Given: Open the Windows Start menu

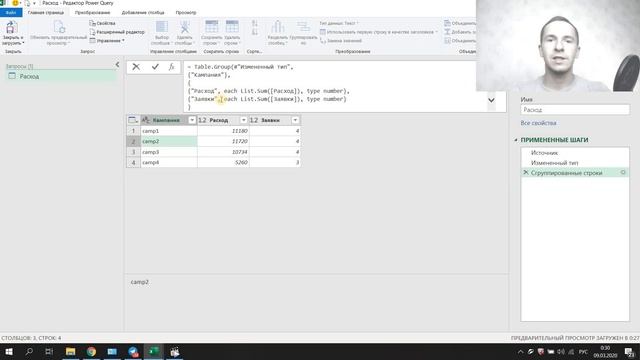Looking at the screenshot, I should click(x=9, y=351).
